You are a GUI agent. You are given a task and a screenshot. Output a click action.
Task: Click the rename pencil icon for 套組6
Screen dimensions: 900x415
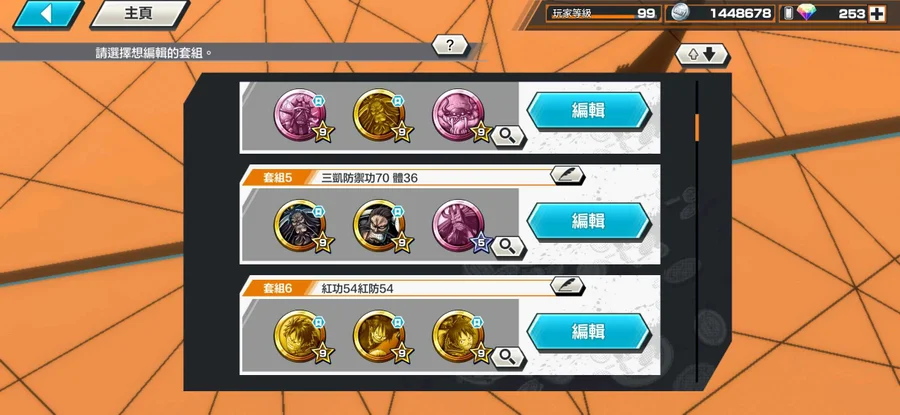pos(567,285)
